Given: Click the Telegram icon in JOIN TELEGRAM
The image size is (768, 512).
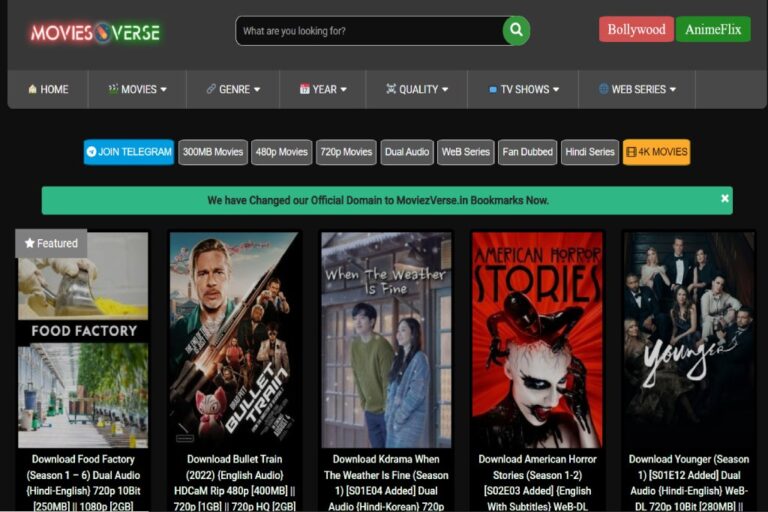Looking at the screenshot, I should (x=92, y=152).
